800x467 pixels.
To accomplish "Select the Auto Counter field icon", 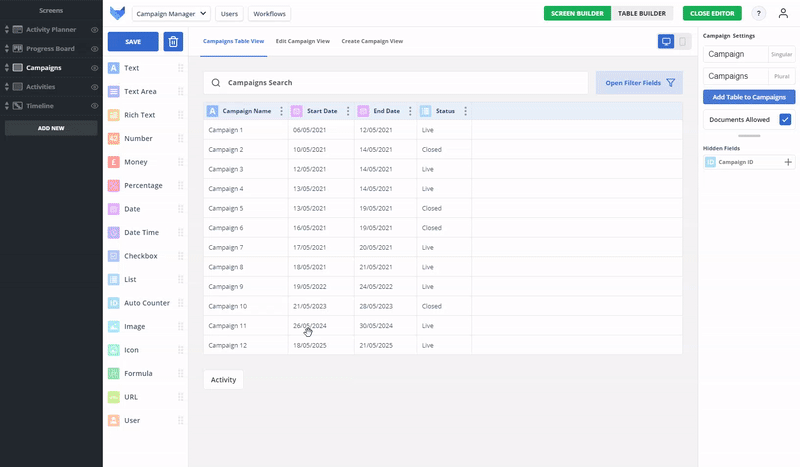I will [x=114, y=303].
